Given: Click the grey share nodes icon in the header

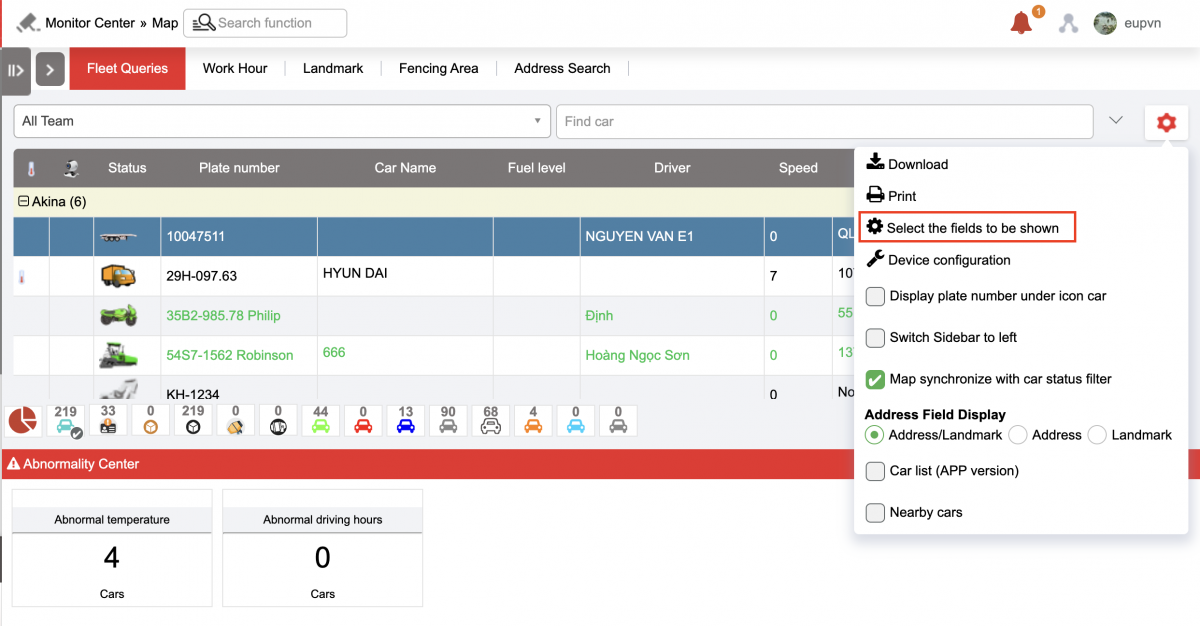Looking at the screenshot, I should [1069, 23].
